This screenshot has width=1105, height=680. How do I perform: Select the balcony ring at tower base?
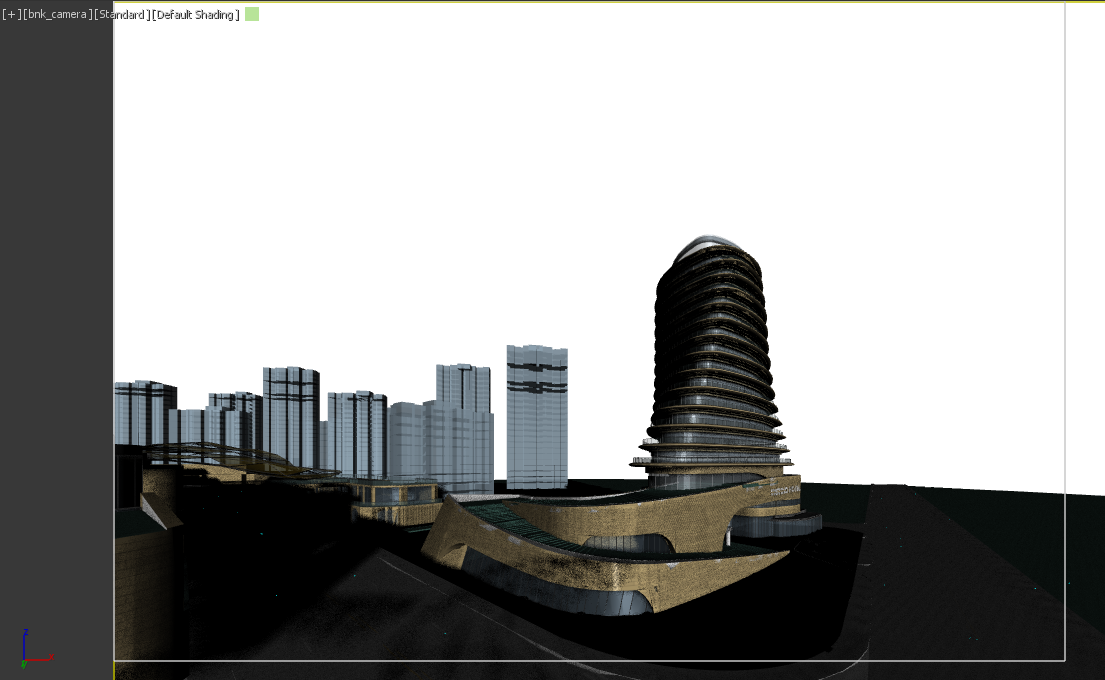tap(711, 462)
